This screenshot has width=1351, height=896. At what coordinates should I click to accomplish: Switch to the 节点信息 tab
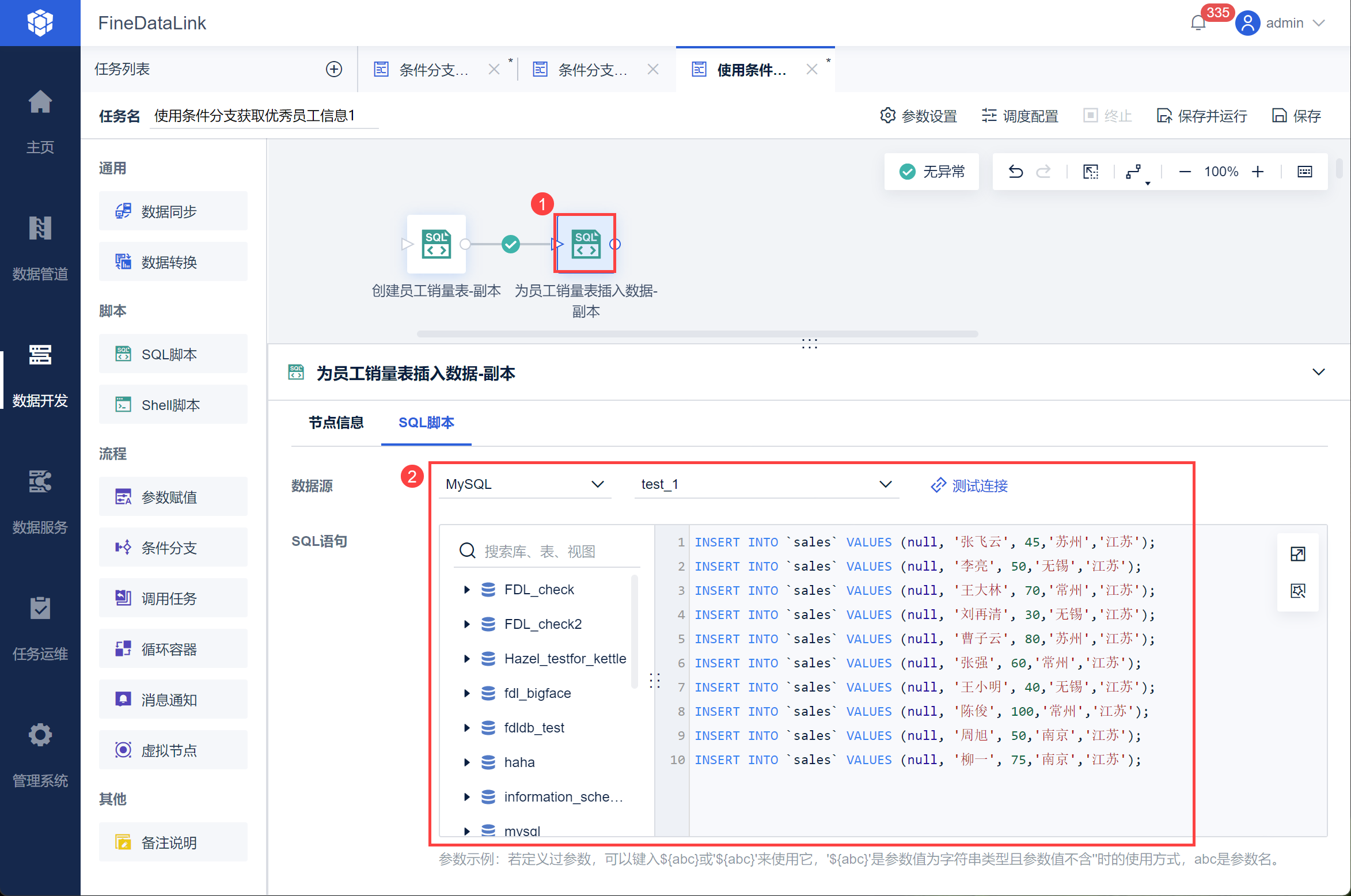click(336, 423)
